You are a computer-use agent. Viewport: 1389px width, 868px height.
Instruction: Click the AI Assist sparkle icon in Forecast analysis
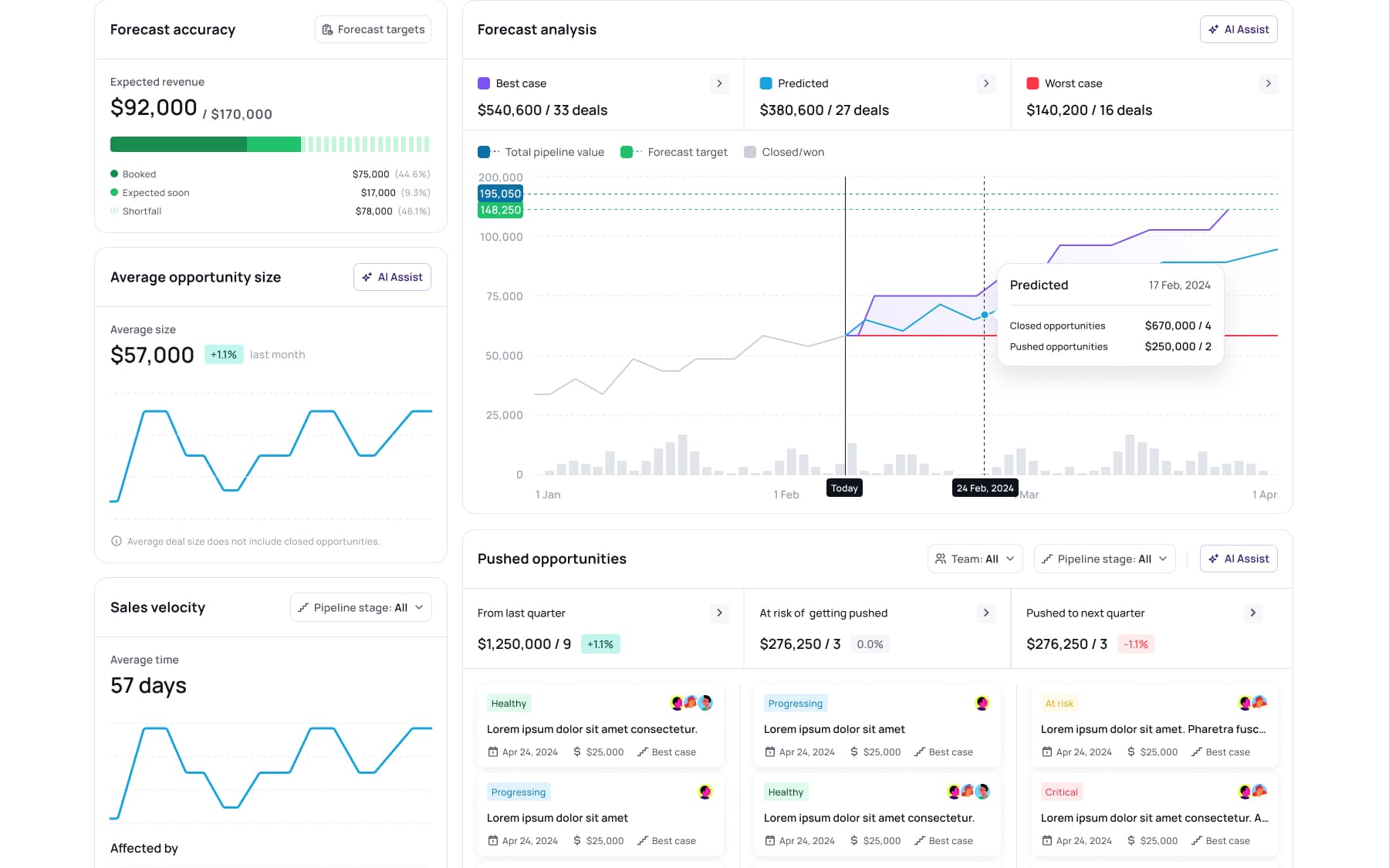[1213, 29]
